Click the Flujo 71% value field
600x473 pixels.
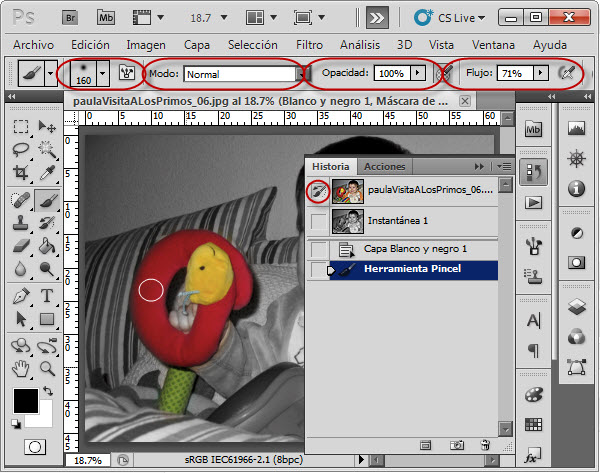pyautogui.click(x=515, y=73)
